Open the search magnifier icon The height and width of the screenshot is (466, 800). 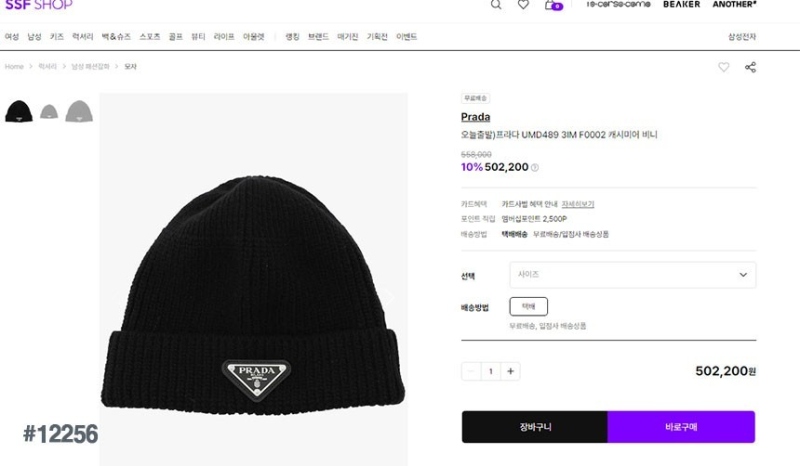point(496,5)
